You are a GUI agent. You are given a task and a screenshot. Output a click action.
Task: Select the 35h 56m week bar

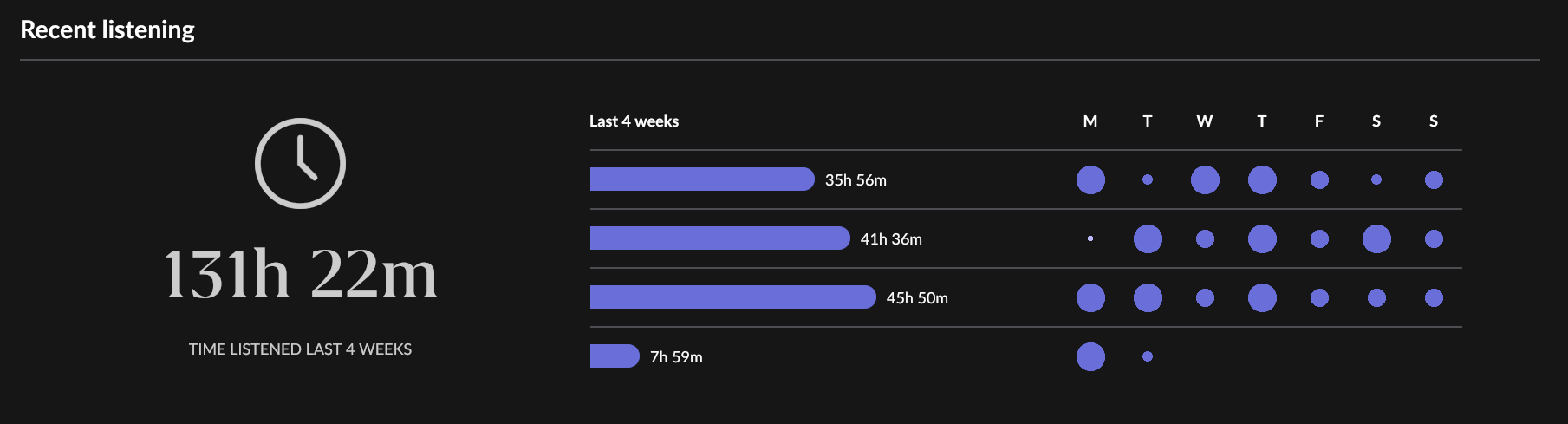pyautogui.click(x=701, y=179)
